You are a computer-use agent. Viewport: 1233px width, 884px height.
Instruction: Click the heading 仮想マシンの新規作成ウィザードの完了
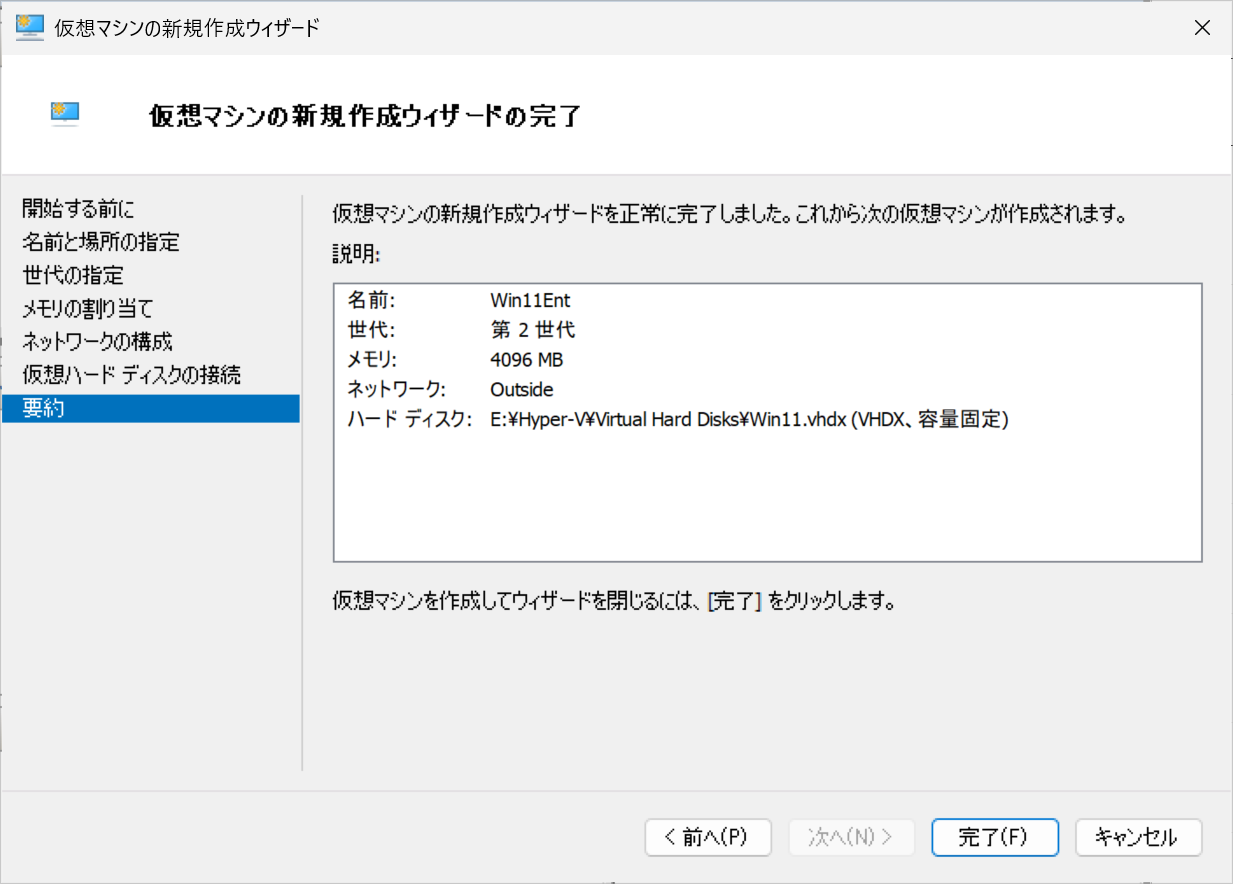(x=365, y=116)
